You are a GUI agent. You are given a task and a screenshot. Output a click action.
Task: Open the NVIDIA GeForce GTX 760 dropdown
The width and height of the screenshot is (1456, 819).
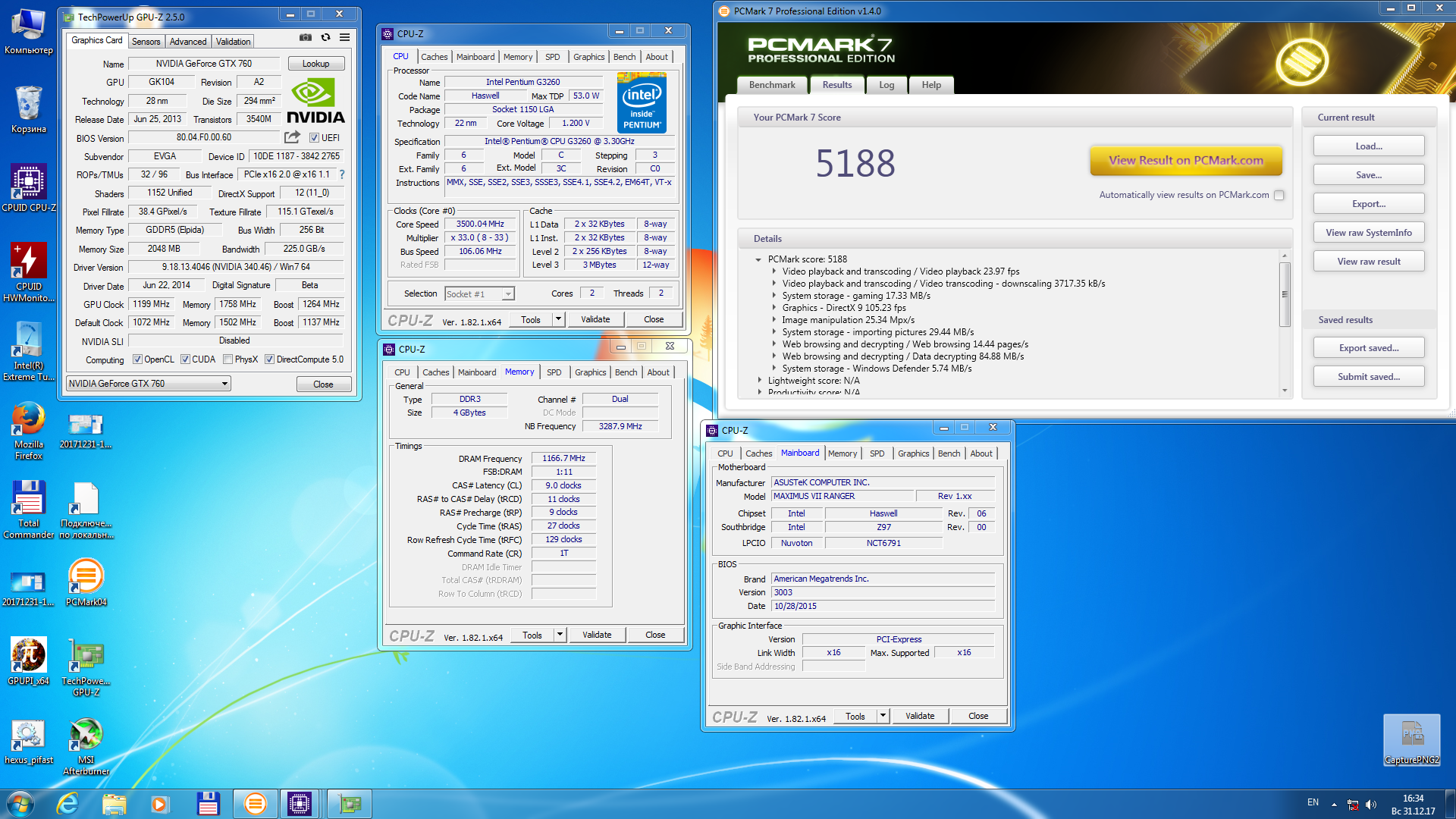click(x=149, y=384)
